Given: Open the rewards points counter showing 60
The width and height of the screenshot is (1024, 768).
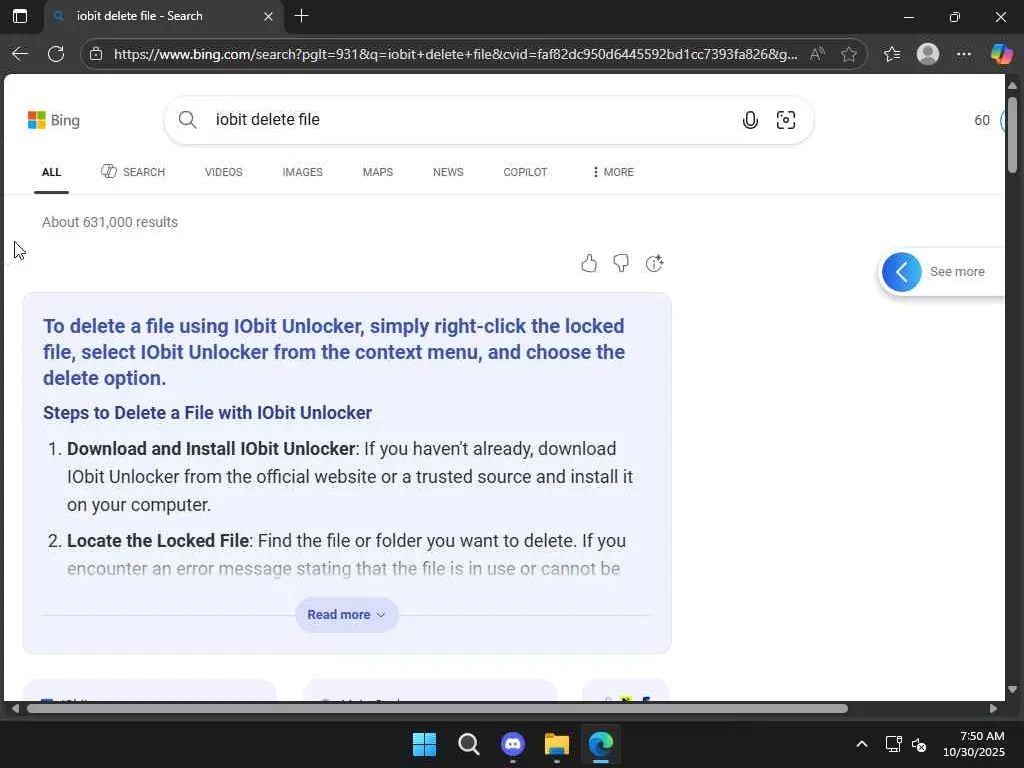Looking at the screenshot, I should [x=982, y=120].
